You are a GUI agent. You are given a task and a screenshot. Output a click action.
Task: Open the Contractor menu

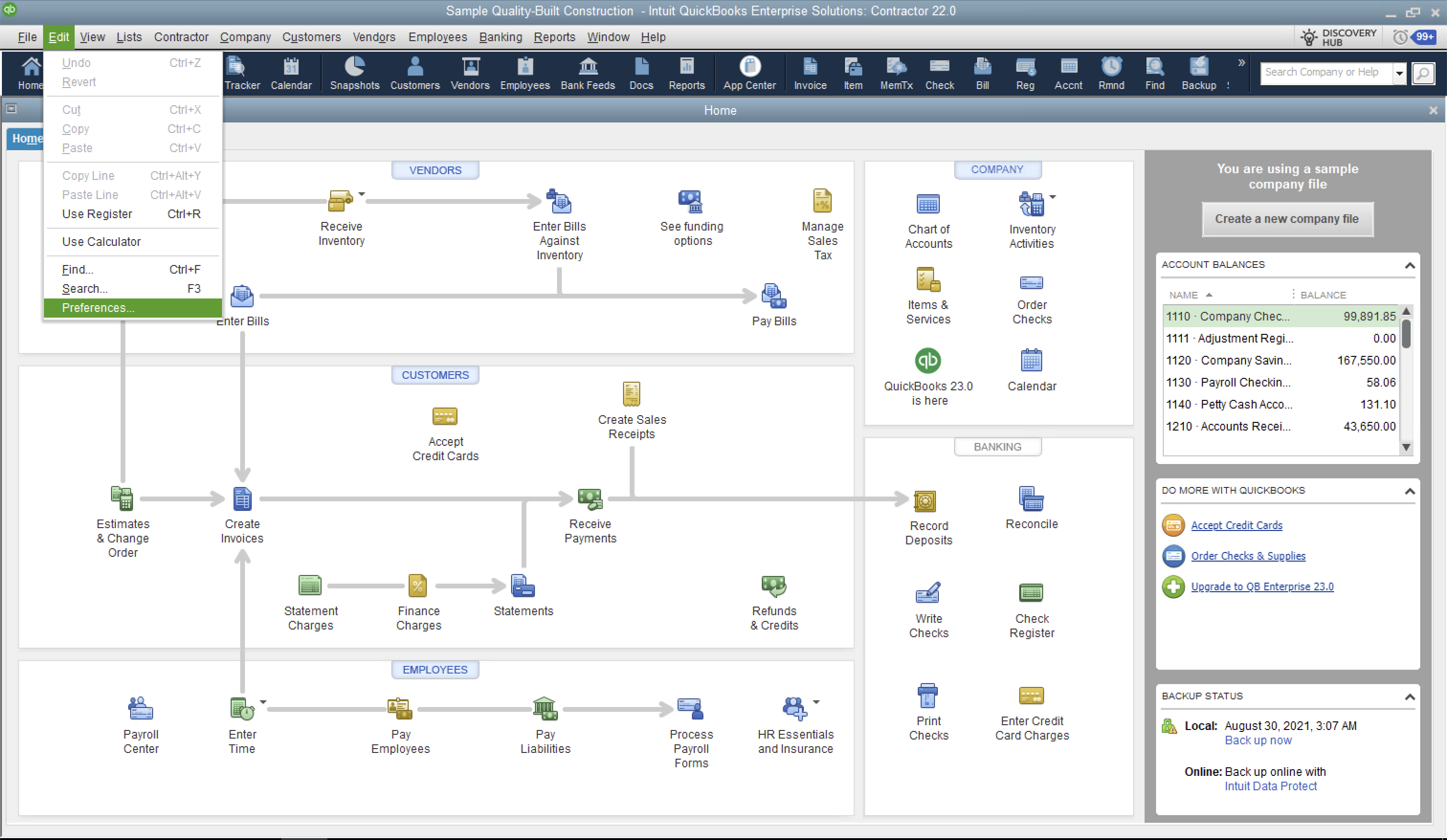click(x=181, y=37)
